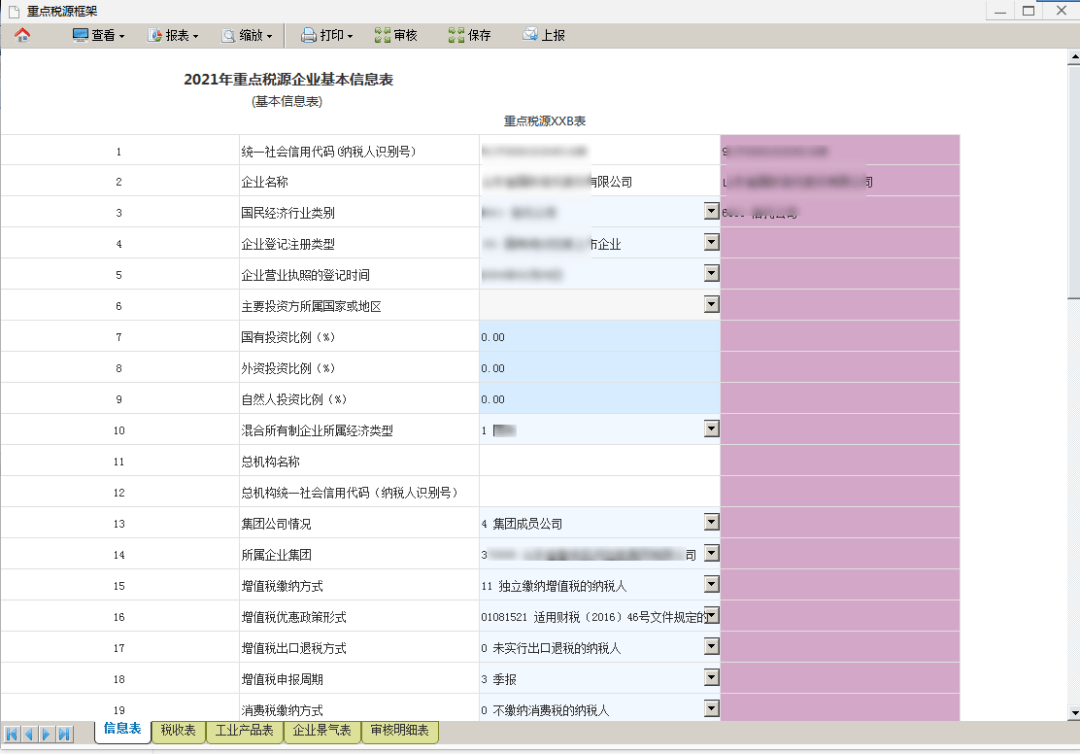Image resolution: width=1080 pixels, height=754 pixels.
Task: Expand 增值税缴纳方式 dropdown
Action: (x=712, y=585)
